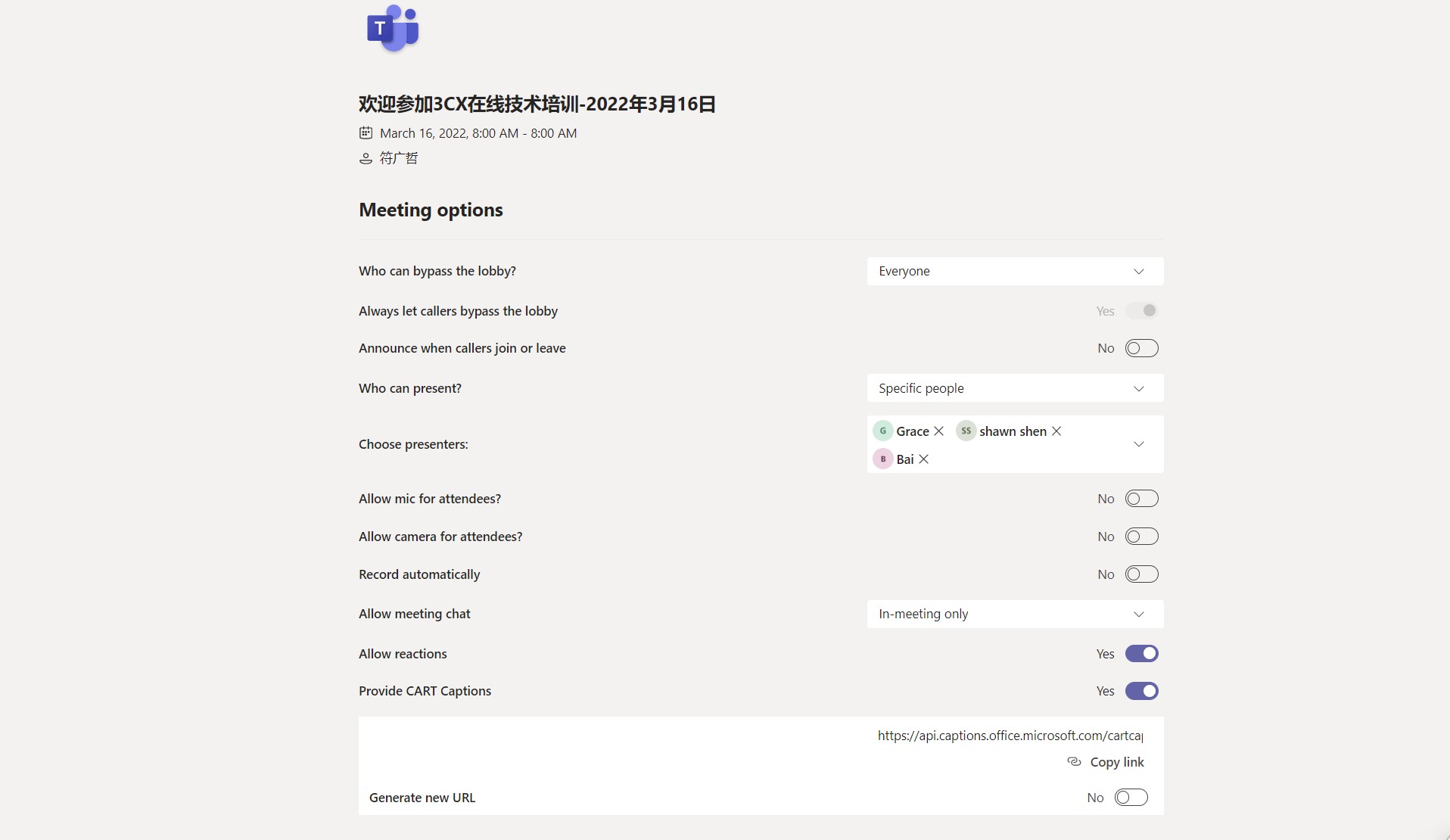Click Grace's avatar in presenters
1450x840 pixels.
(x=882, y=431)
